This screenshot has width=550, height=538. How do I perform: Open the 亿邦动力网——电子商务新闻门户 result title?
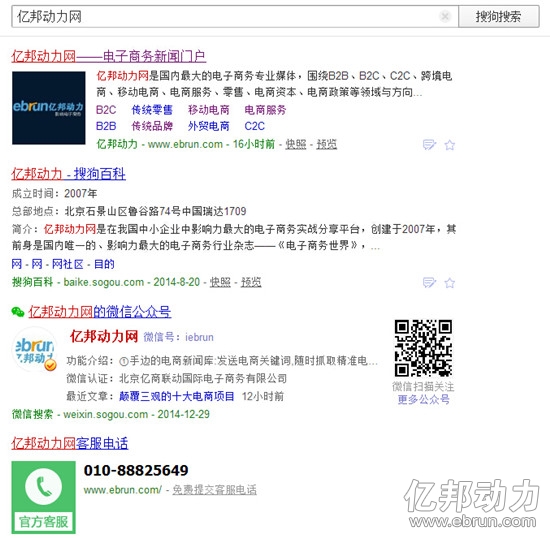tap(109, 56)
